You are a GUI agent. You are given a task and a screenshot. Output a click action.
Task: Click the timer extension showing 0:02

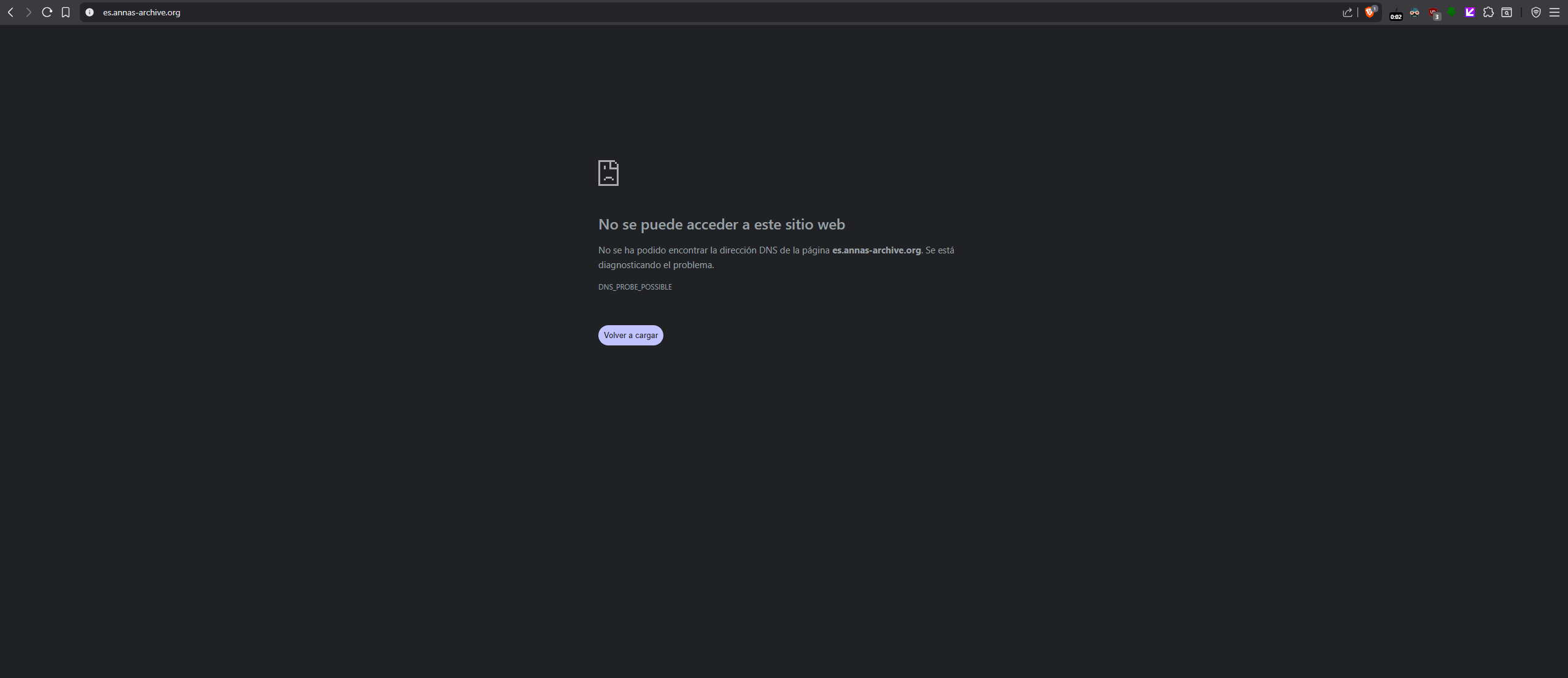point(1396,13)
